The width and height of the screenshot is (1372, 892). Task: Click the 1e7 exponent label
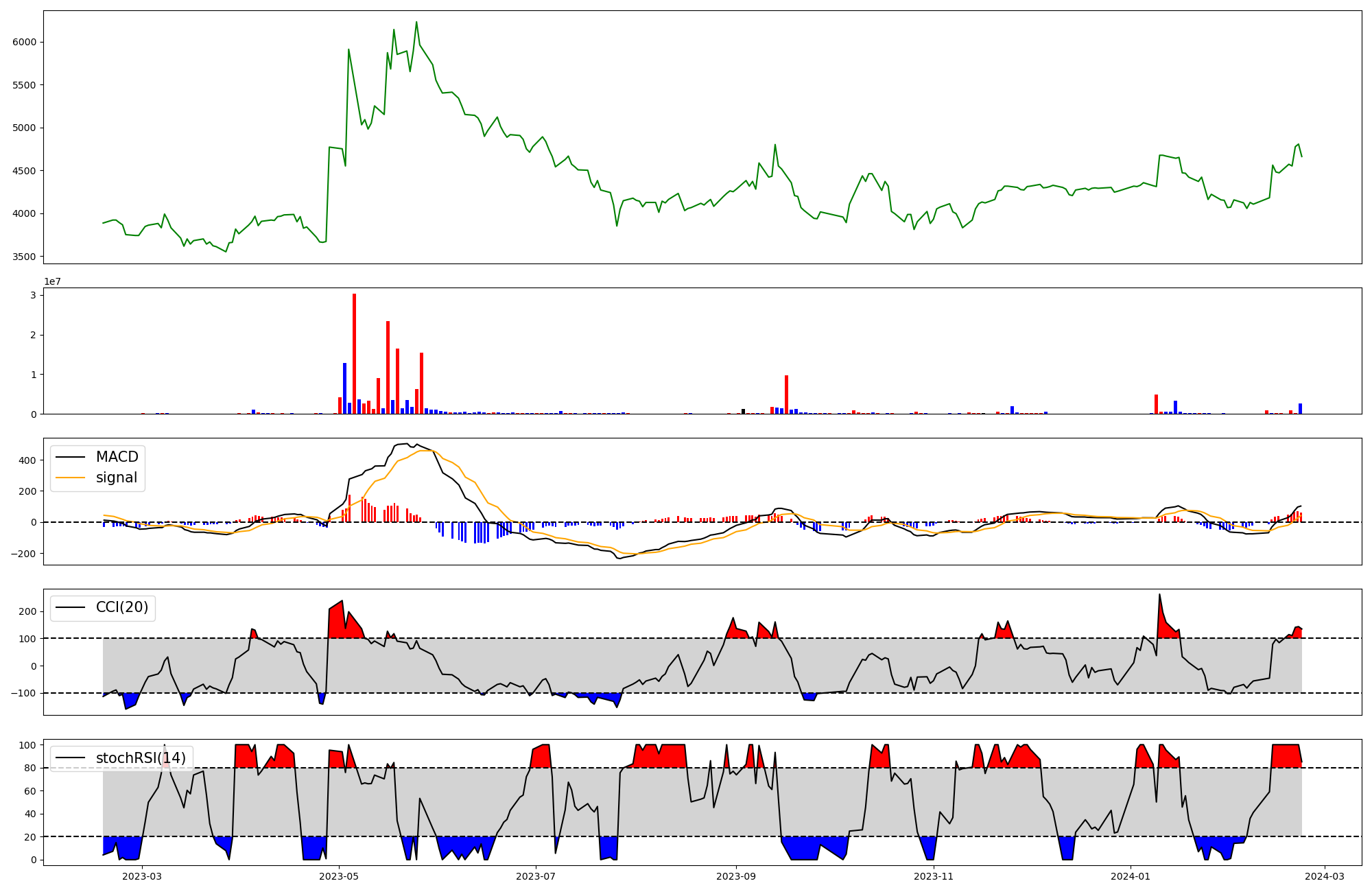pyautogui.click(x=52, y=281)
